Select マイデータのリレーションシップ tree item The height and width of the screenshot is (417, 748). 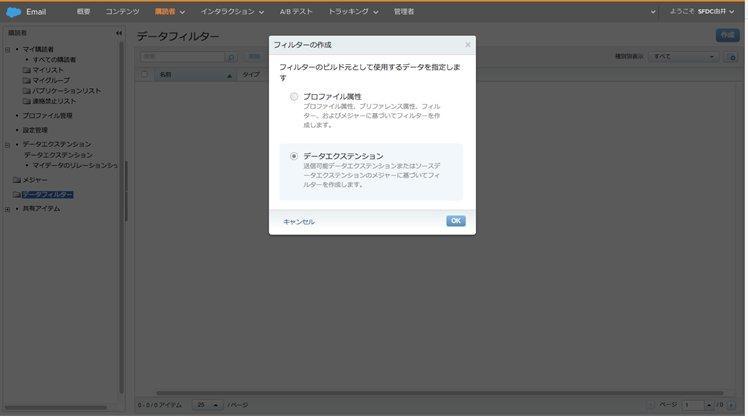click(x=75, y=165)
